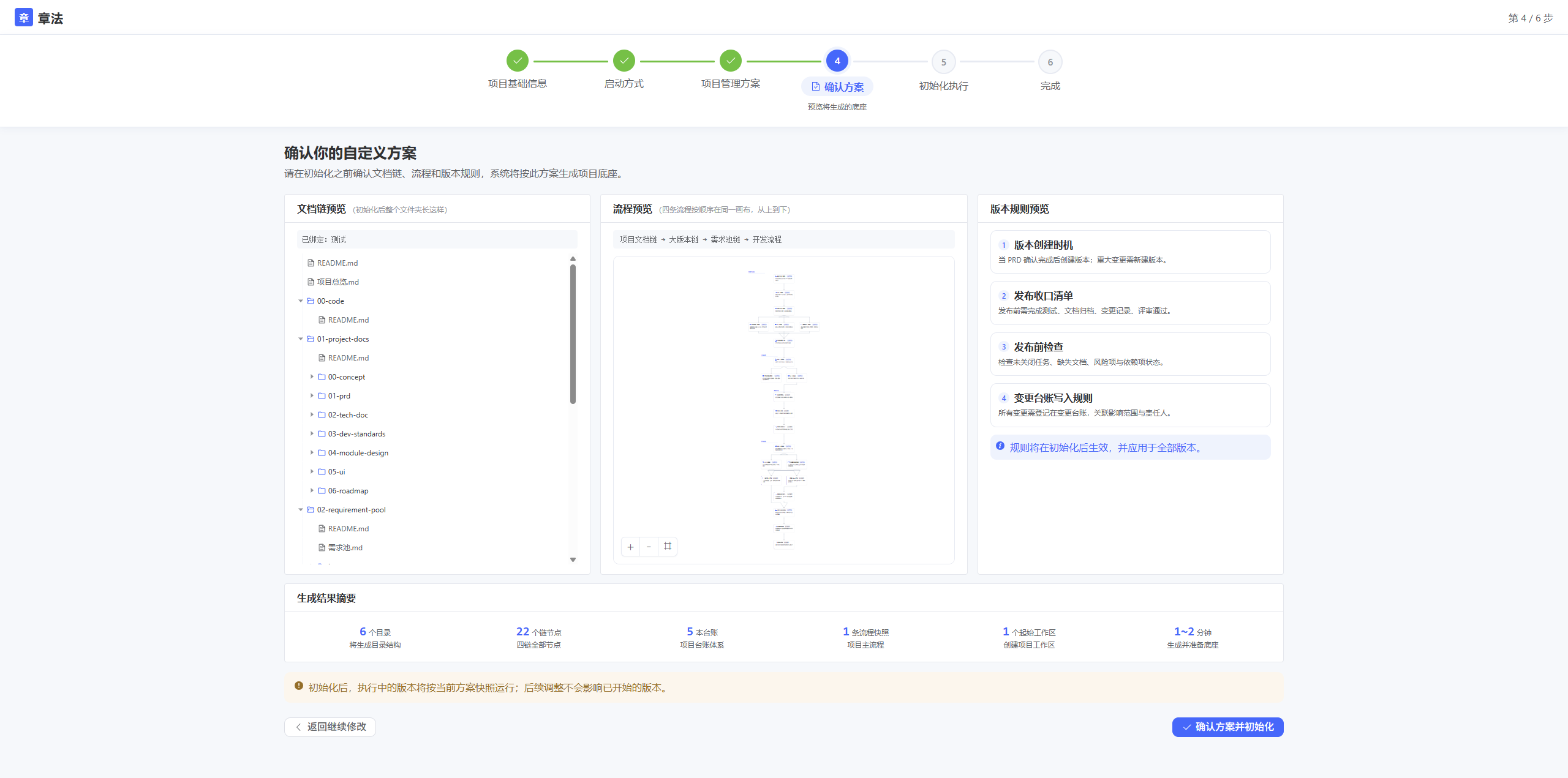Click the 22 个链节点 summary stat
Image resolution: width=1568 pixels, height=778 pixels.
coord(538,637)
